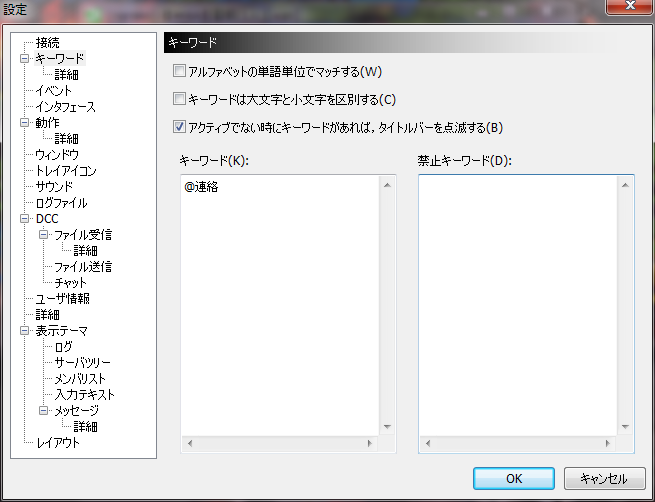Select ログ under 表示テーマ
Image resolution: width=655 pixels, height=502 pixels.
click(63, 347)
